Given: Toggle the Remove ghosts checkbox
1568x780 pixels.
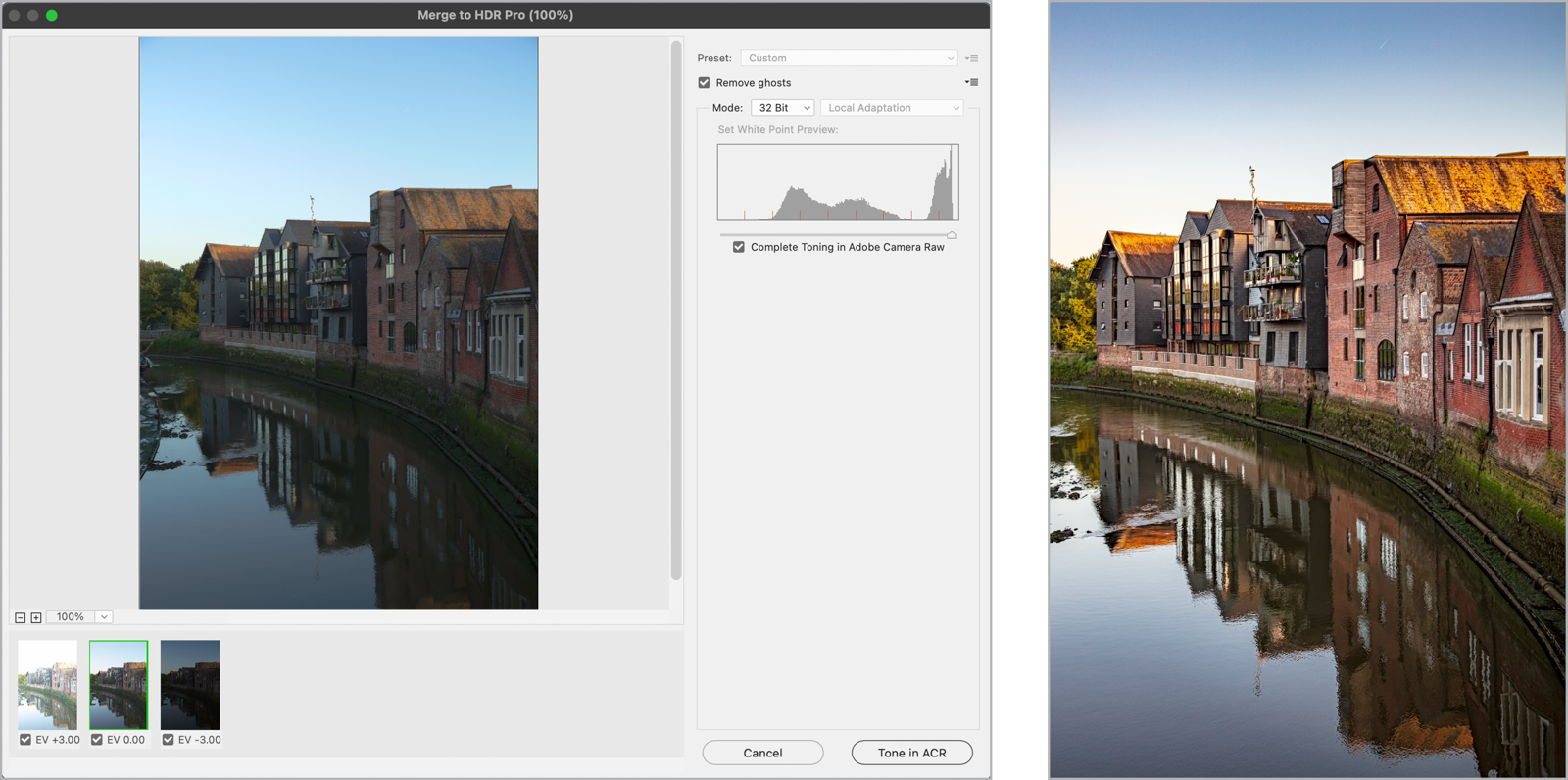Looking at the screenshot, I should point(704,83).
